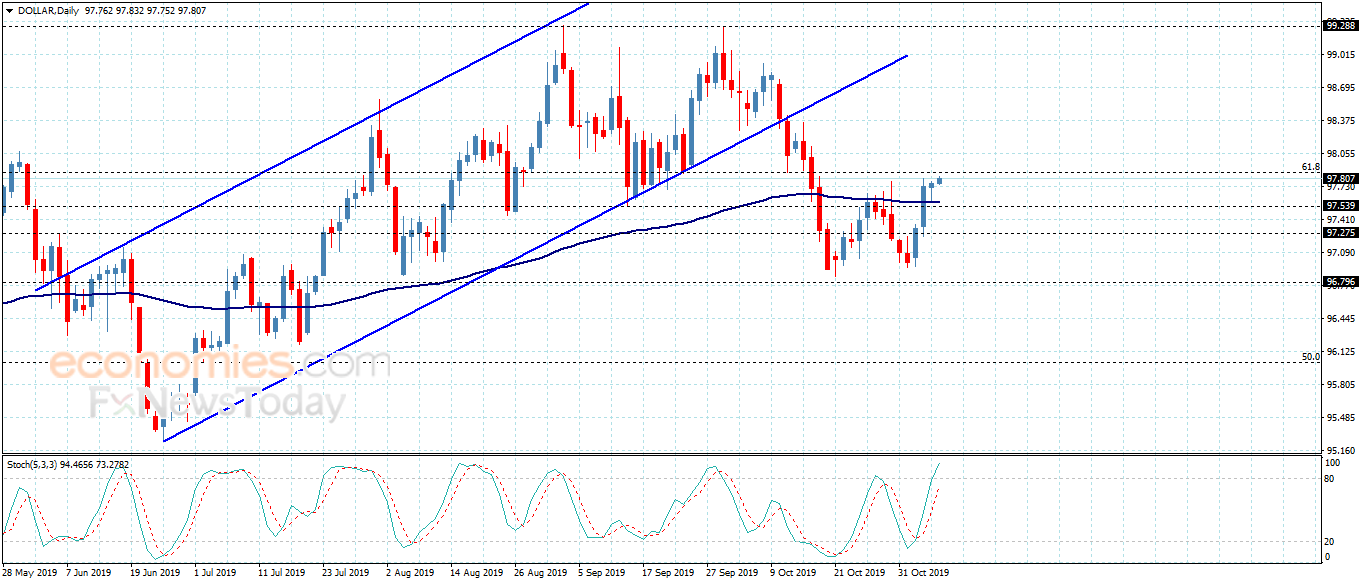Click the 9 Oct 2019 date label
Screen dimensions: 1362x584
[x=794, y=573]
